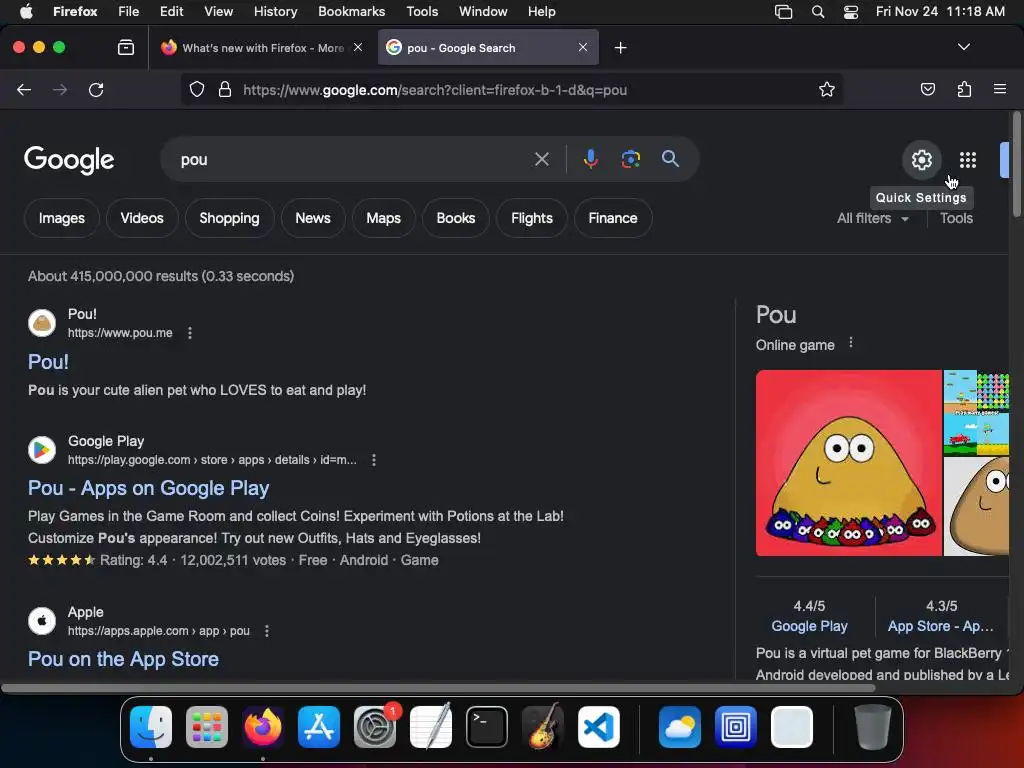This screenshot has height=768, width=1024.
Task: List all tabs with the chevron
Action: [963, 47]
